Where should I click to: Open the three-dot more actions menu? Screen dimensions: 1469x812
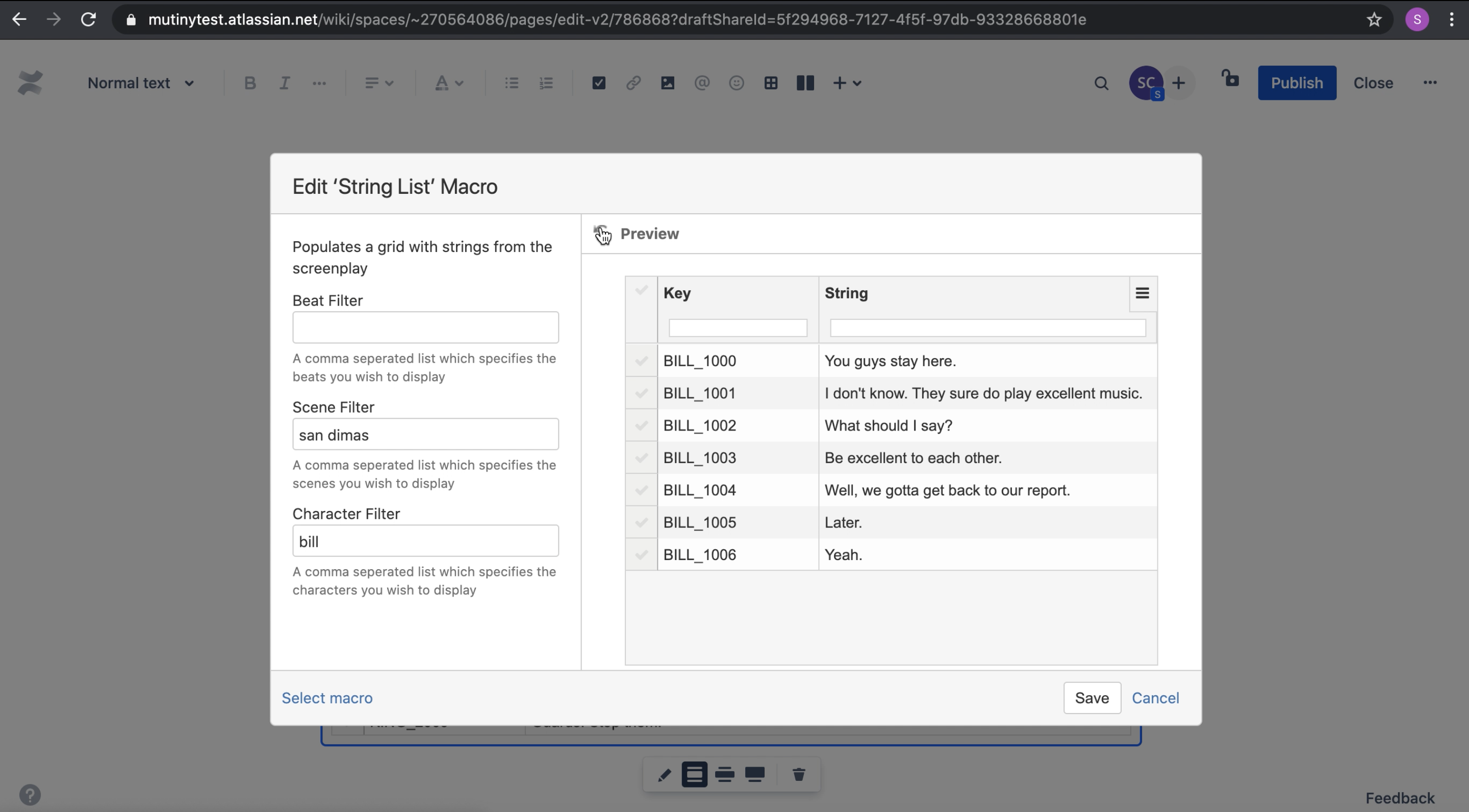(x=1429, y=83)
